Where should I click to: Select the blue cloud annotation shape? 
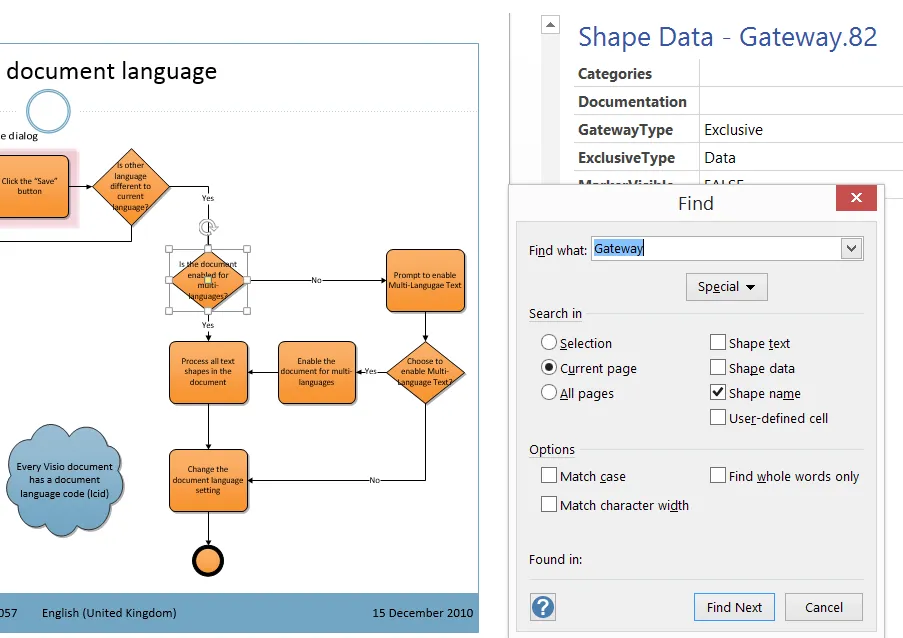click(x=65, y=480)
